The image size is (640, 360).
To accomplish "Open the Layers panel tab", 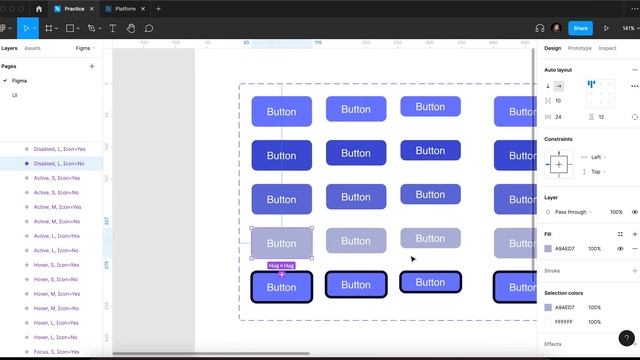I will coord(9,48).
